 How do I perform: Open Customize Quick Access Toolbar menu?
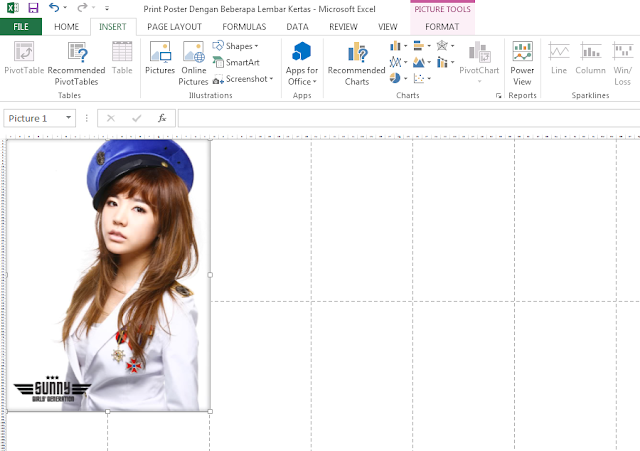click(x=107, y=8)
